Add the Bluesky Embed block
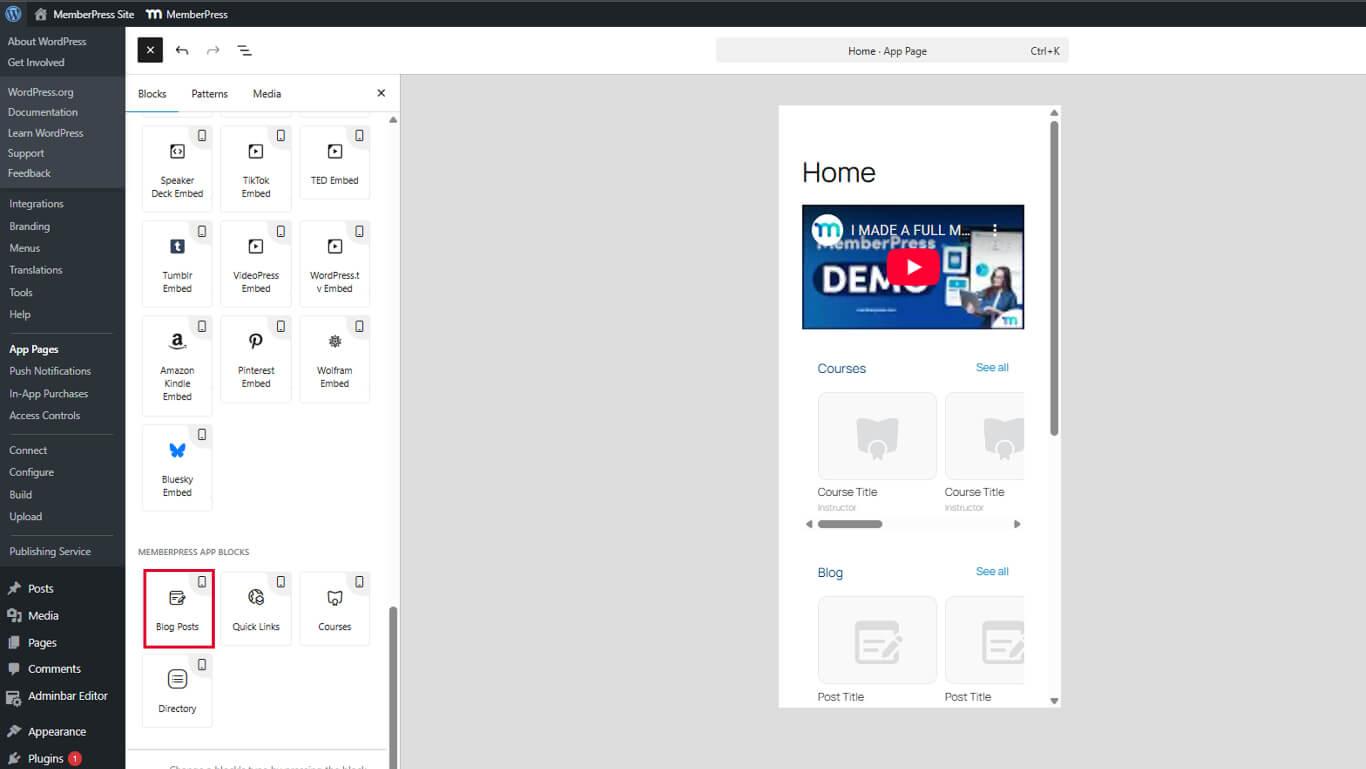The height and width of the screenshot is (769, 1366). click(x=177, y=467)
